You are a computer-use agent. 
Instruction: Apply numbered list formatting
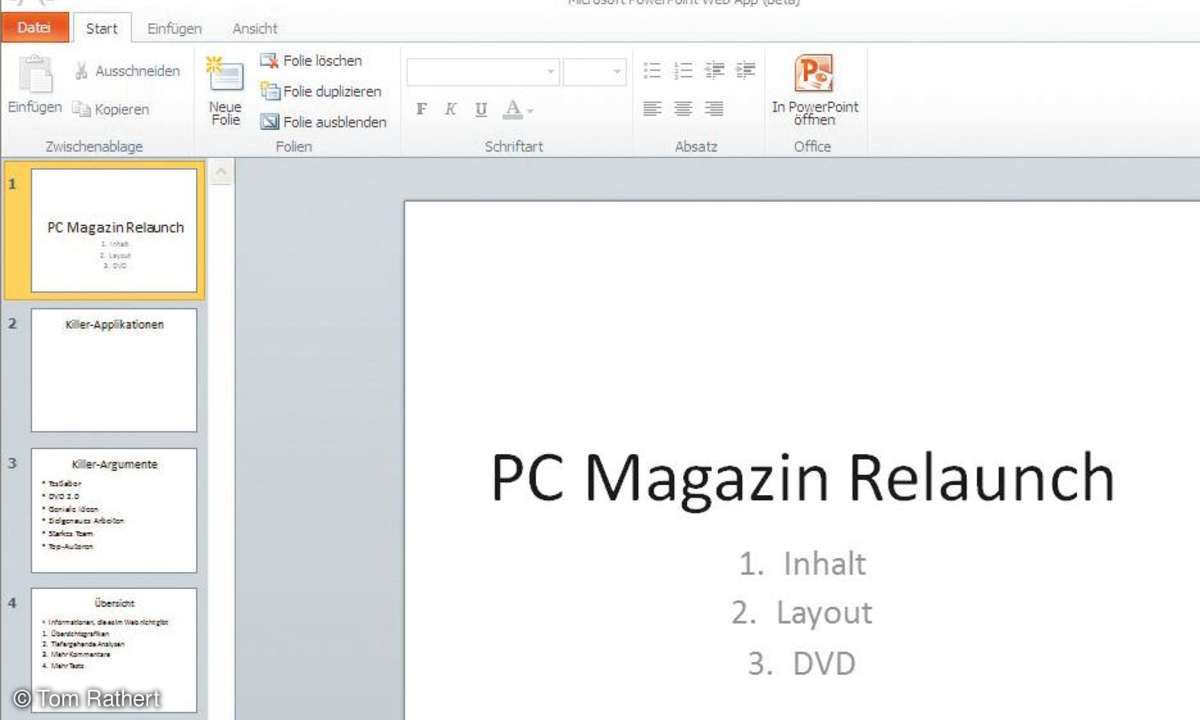[683, 70]
